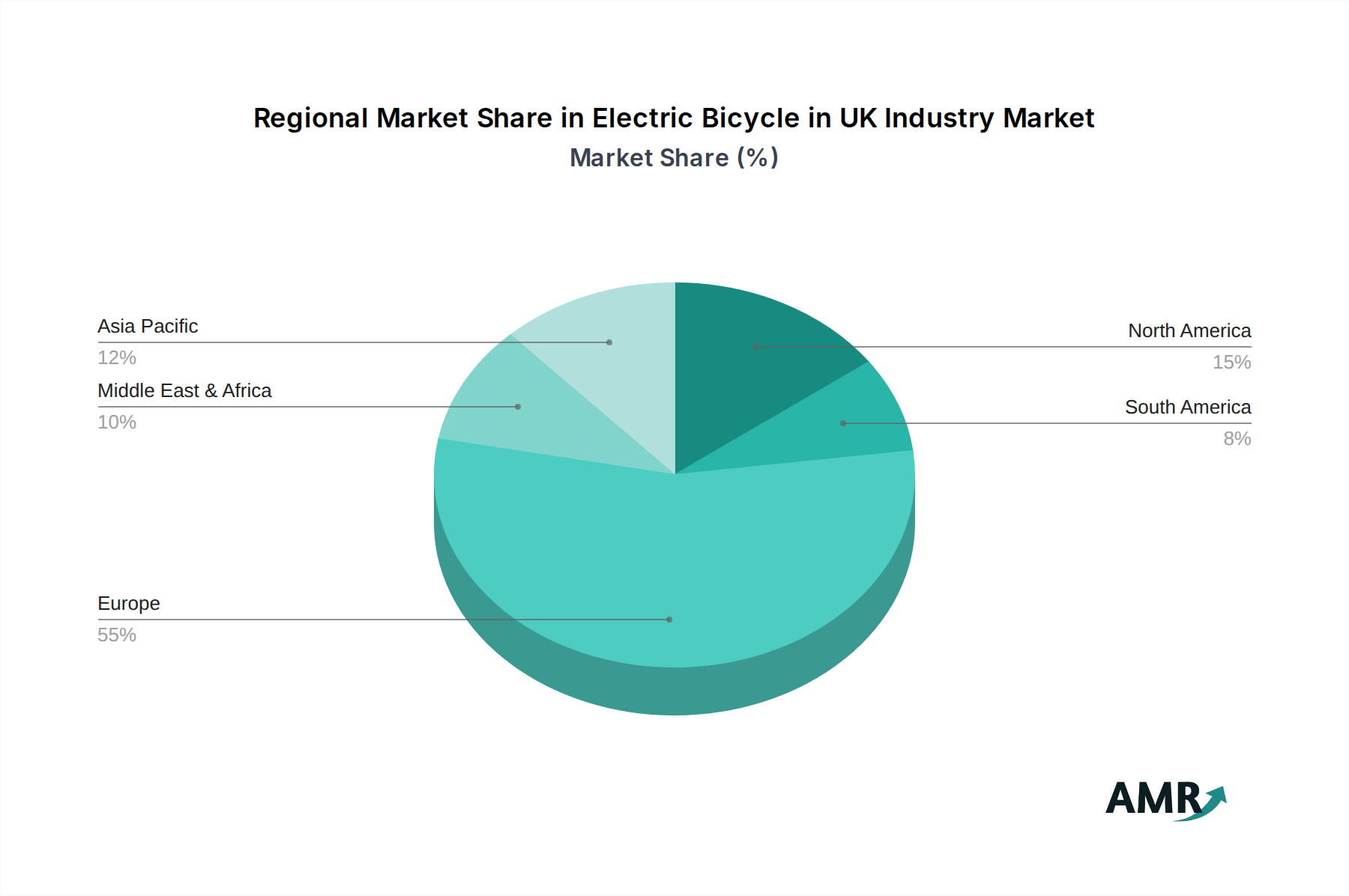The height and width of the screenshot is (896, 1349).
Task: Click the South America label text
Action: click(x=1188, y=408)
